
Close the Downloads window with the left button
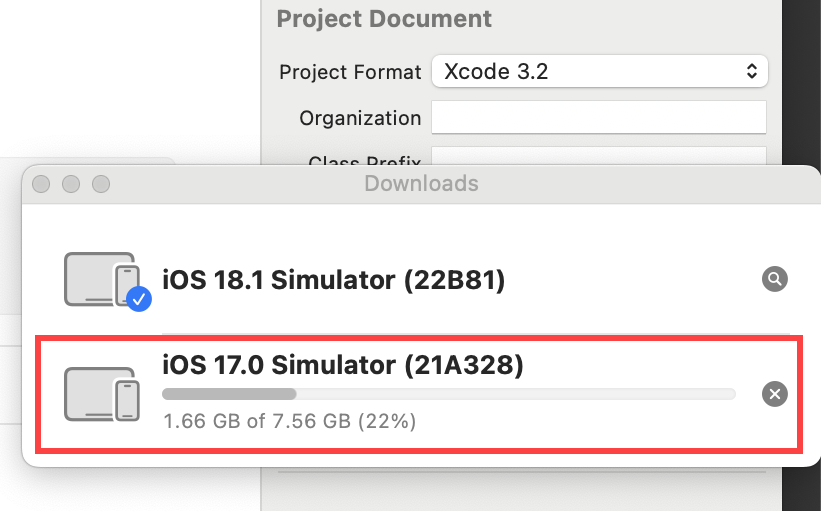[x=41, y=184]
